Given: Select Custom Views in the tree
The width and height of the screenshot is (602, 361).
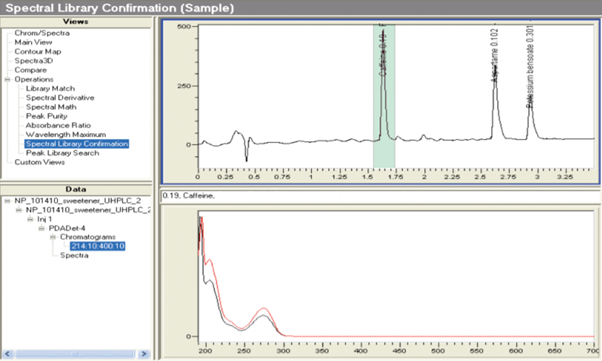Looking at the screenshot, I should 40,162.
